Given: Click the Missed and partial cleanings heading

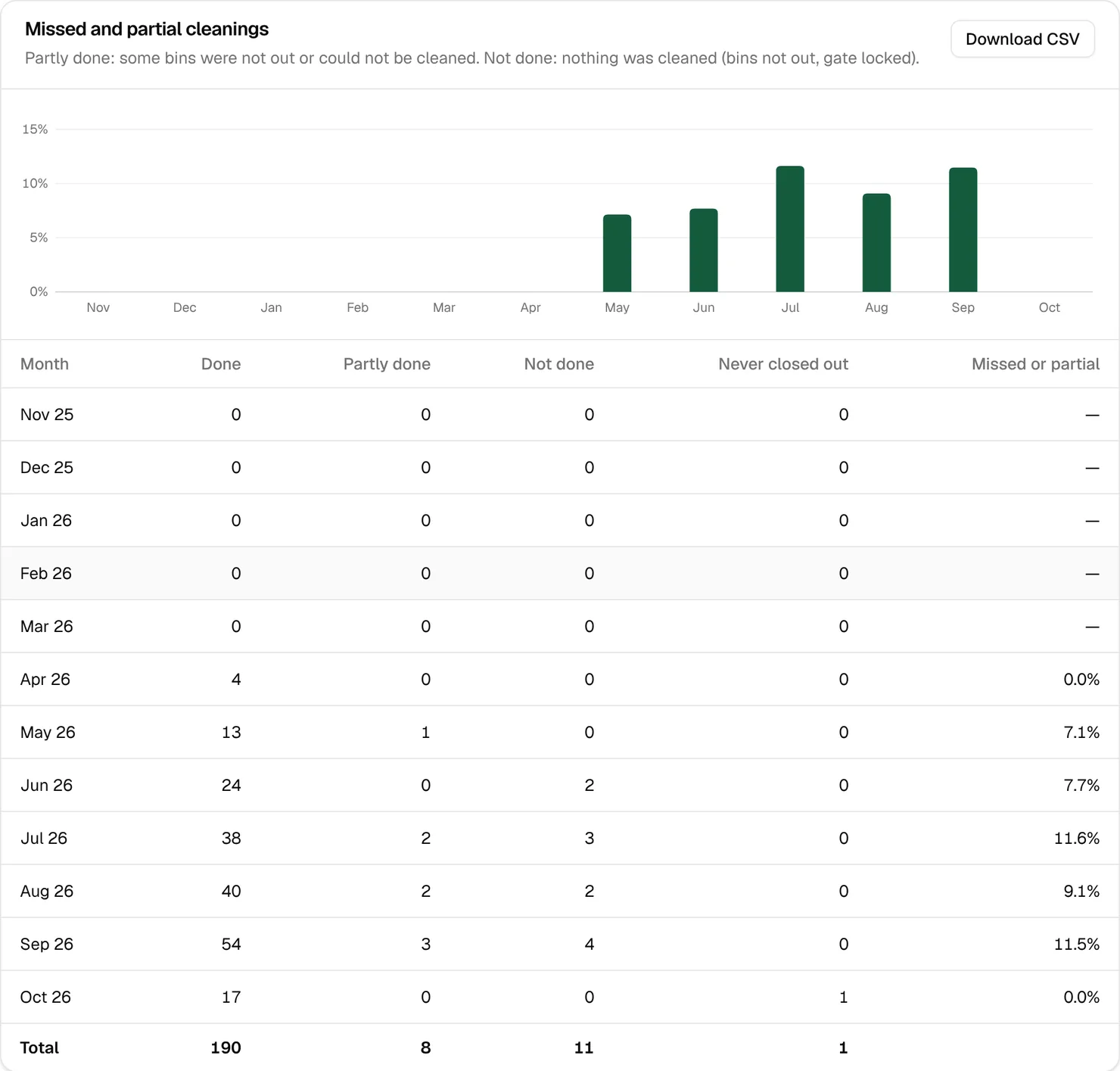Looking at the screenshot, I should tap(147, 29).
